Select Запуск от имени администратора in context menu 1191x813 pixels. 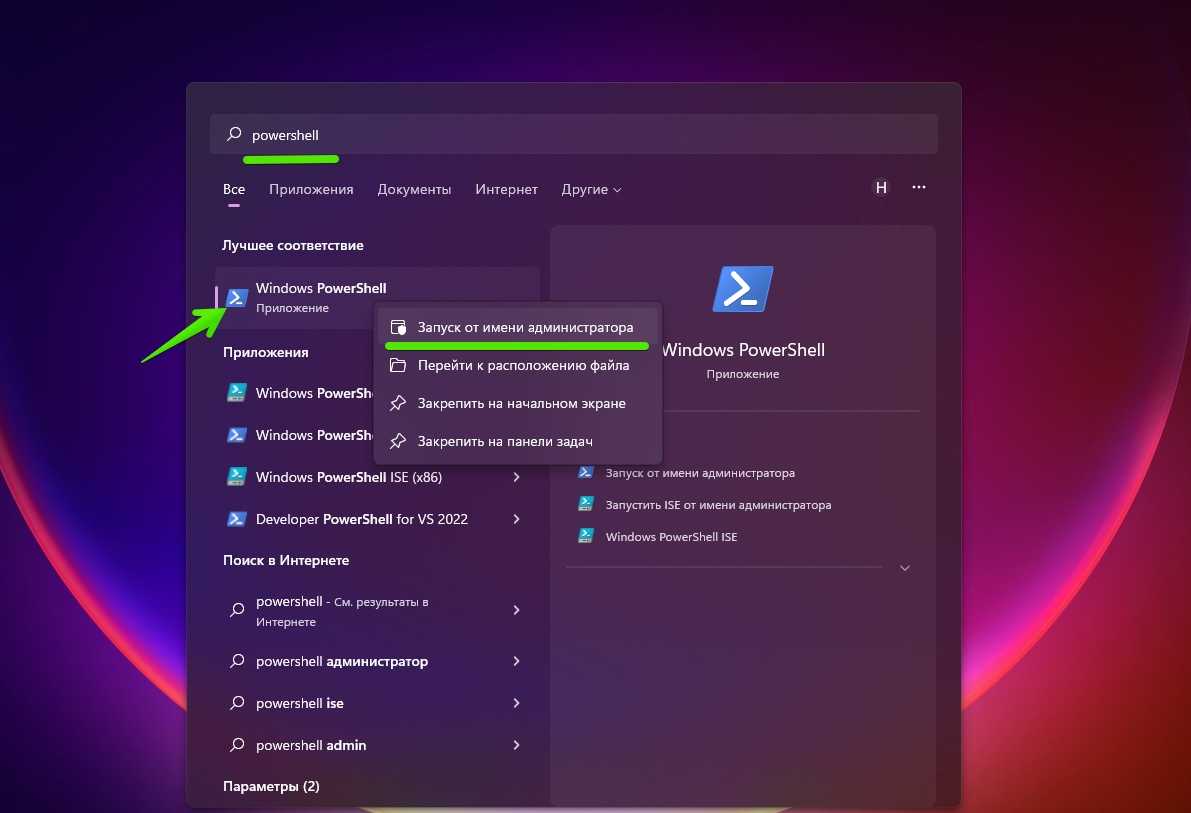[x=517, y=327]
